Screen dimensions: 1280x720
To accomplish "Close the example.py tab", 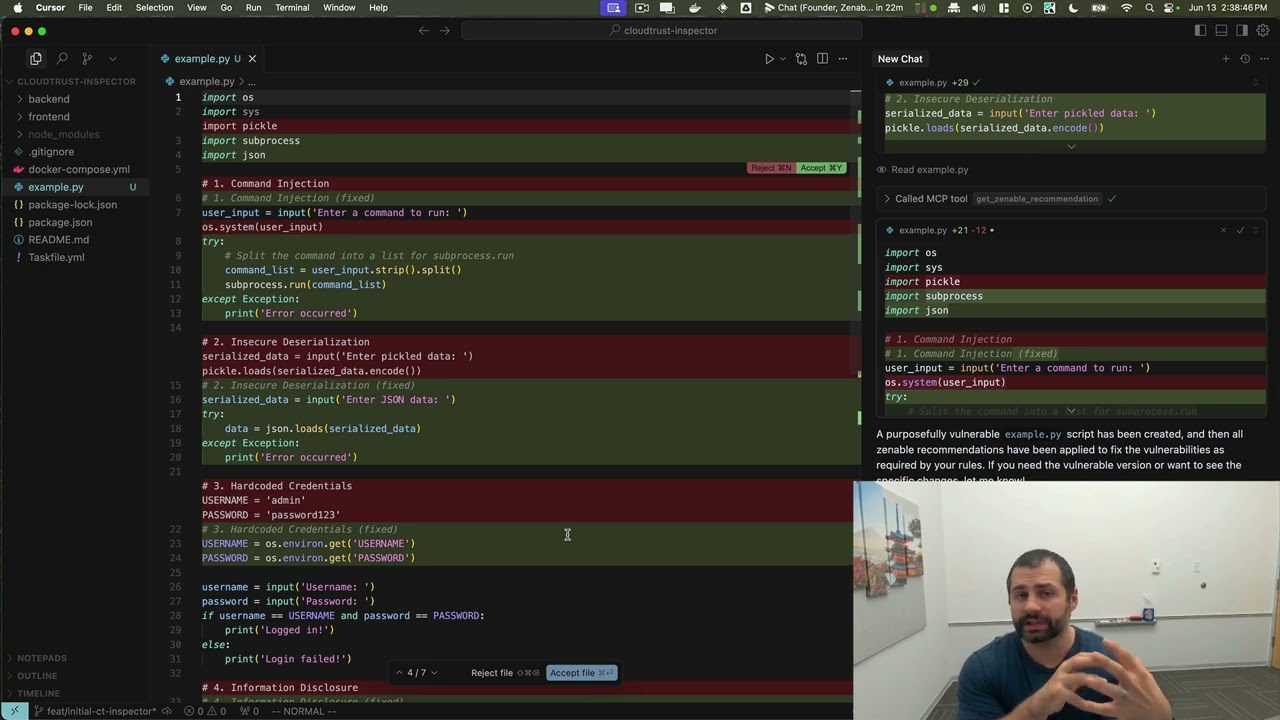I will point(252,59).
